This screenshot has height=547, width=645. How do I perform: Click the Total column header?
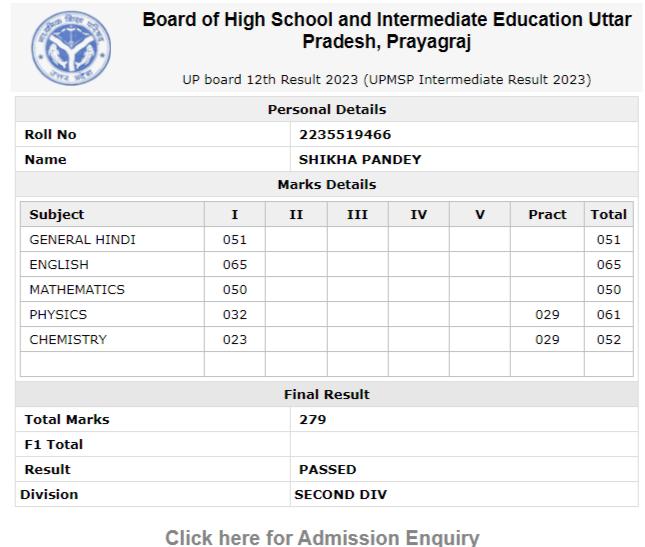point(609,214)
